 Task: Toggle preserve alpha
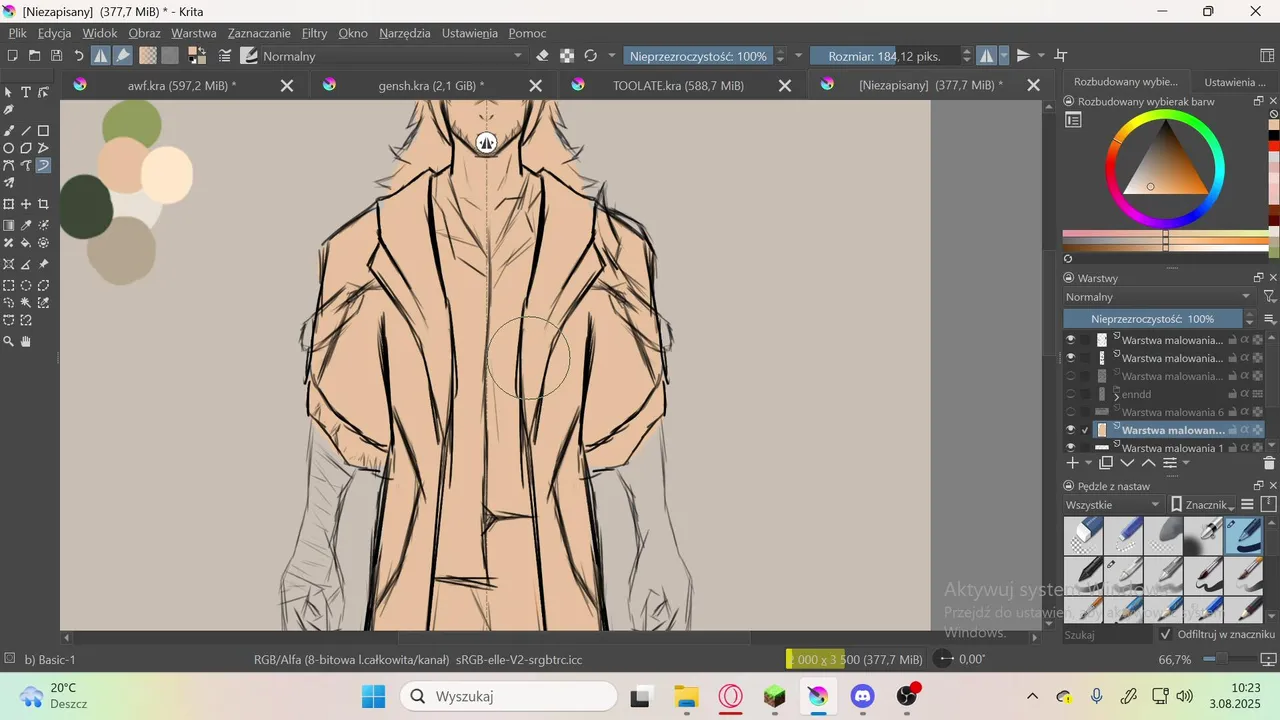(x=567, y=56)
